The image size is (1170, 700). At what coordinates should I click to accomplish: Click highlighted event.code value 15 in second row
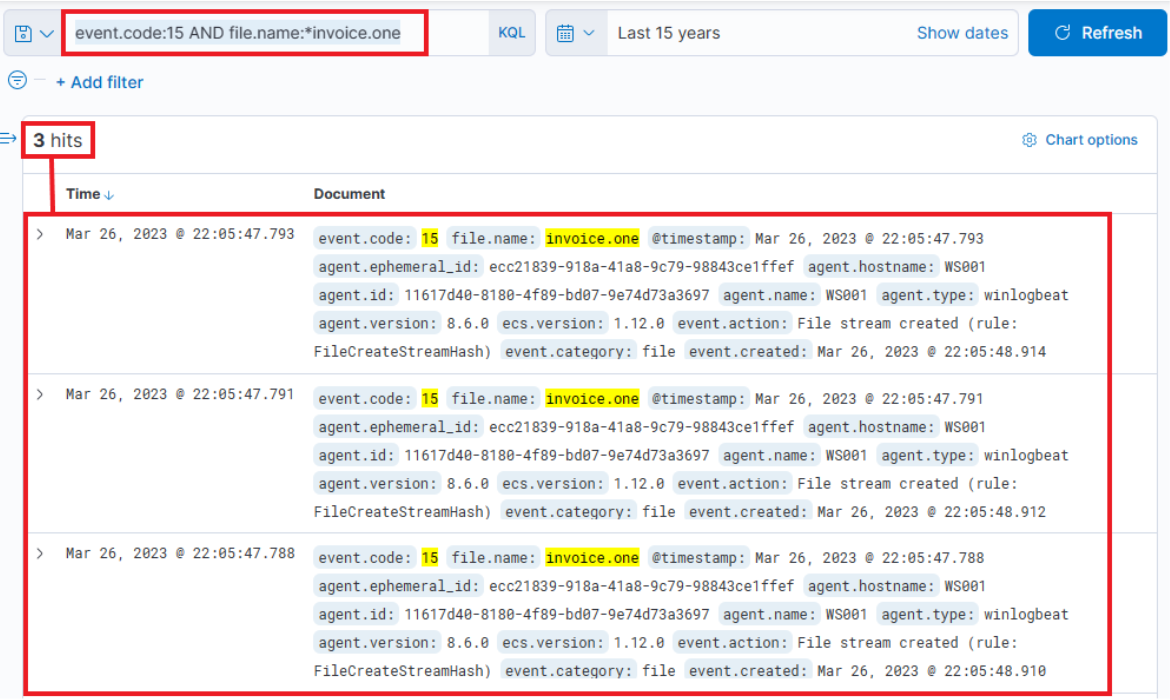[430, 398]
